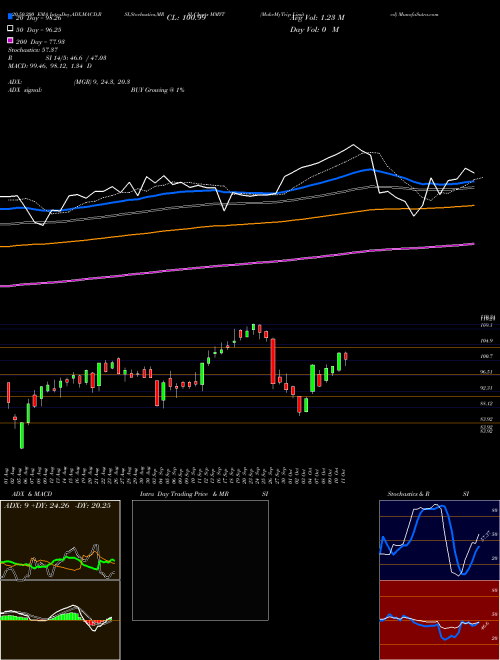Click the MACD histogram chart panel

pyautogui.click(x=60, y=620)
